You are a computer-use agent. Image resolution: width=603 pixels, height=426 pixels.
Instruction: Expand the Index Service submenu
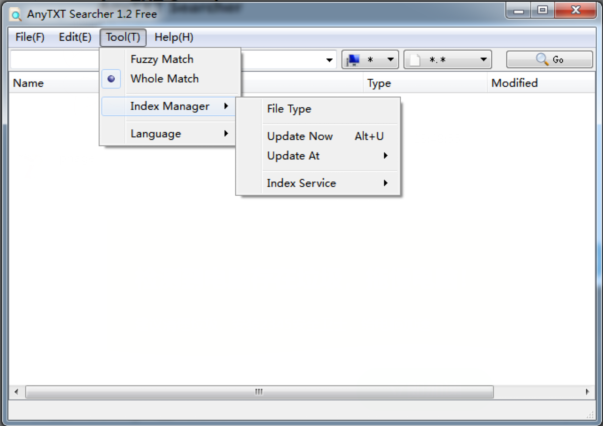(x=318, y=183)
